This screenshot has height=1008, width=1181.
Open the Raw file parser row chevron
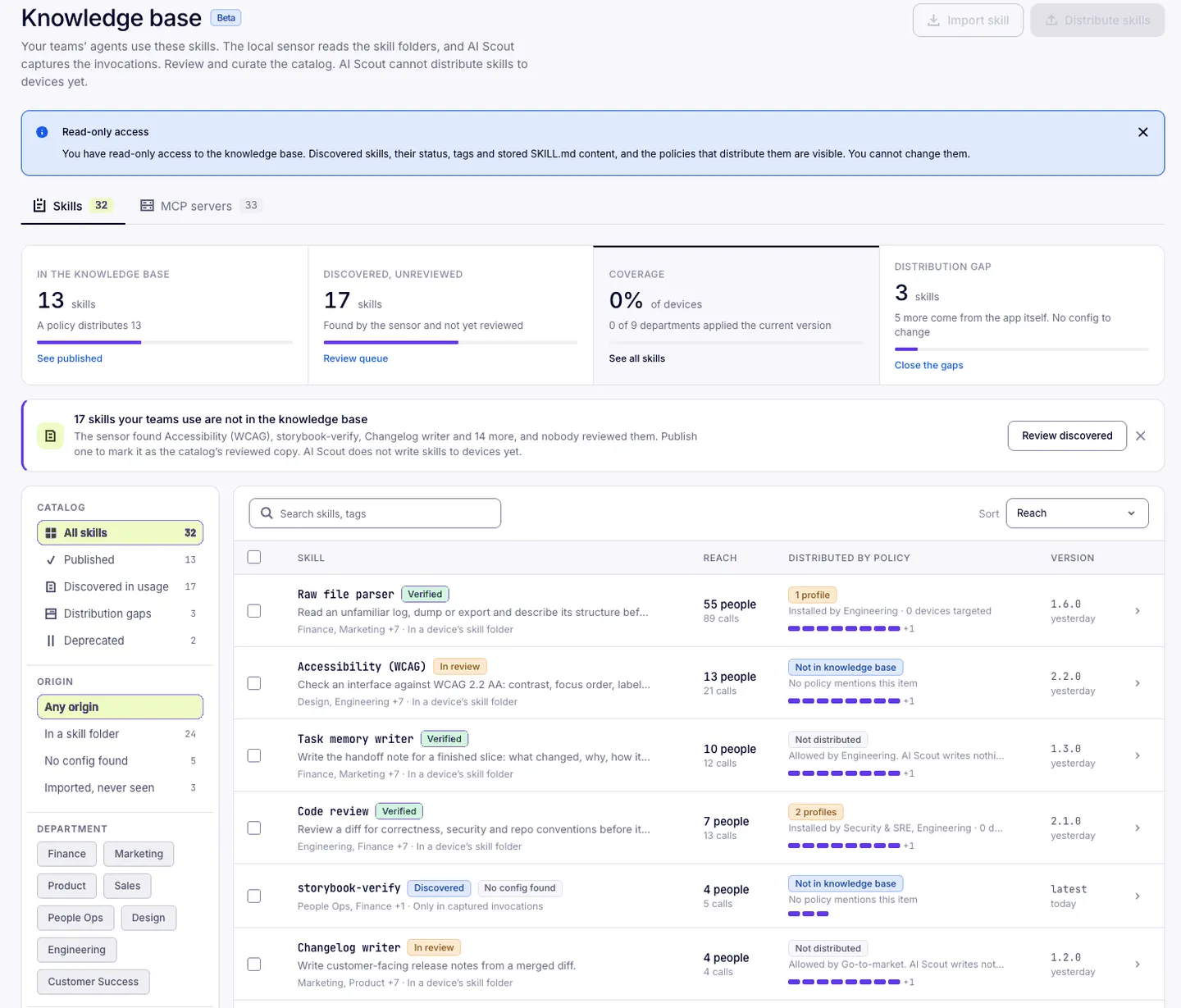pos(1137,611)
